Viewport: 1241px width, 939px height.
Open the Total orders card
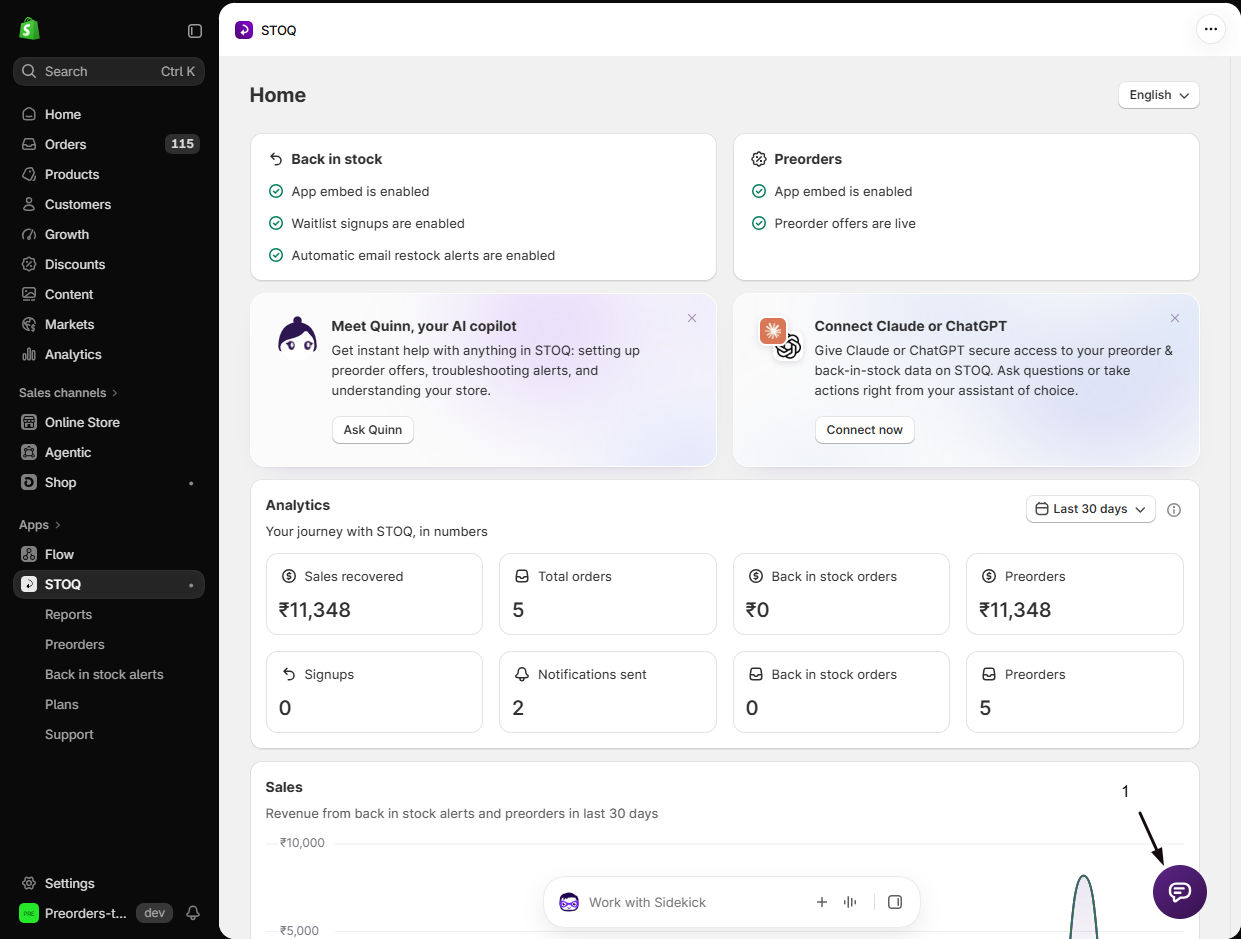click(608, 594)
